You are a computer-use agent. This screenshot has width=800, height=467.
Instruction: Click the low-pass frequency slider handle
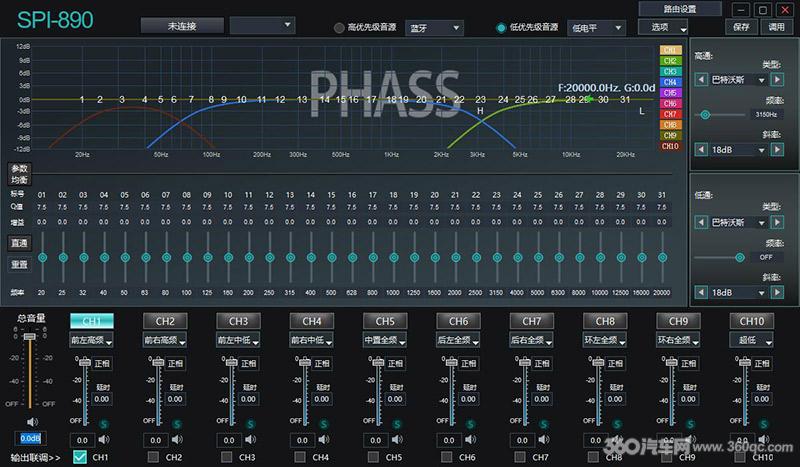[x=740, y=258]
